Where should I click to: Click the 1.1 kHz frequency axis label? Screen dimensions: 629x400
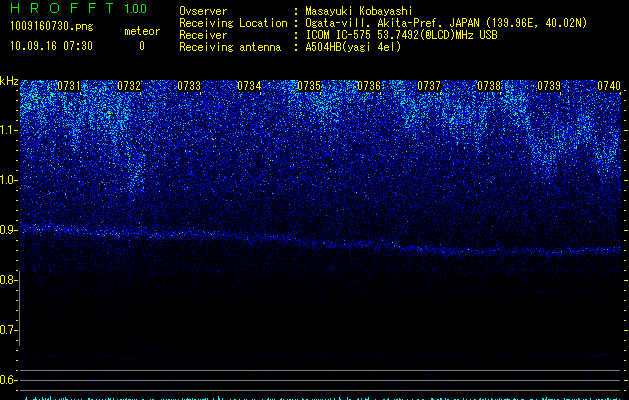pyautogui.click(x=9, y=130)
